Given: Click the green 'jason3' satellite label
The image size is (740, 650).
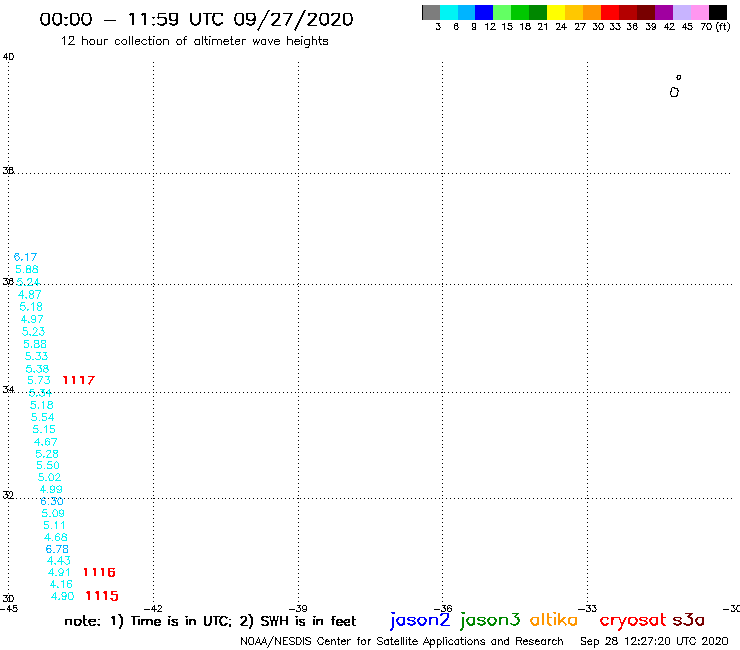Looking at the screenshot, I should click(x=490, y=620).
